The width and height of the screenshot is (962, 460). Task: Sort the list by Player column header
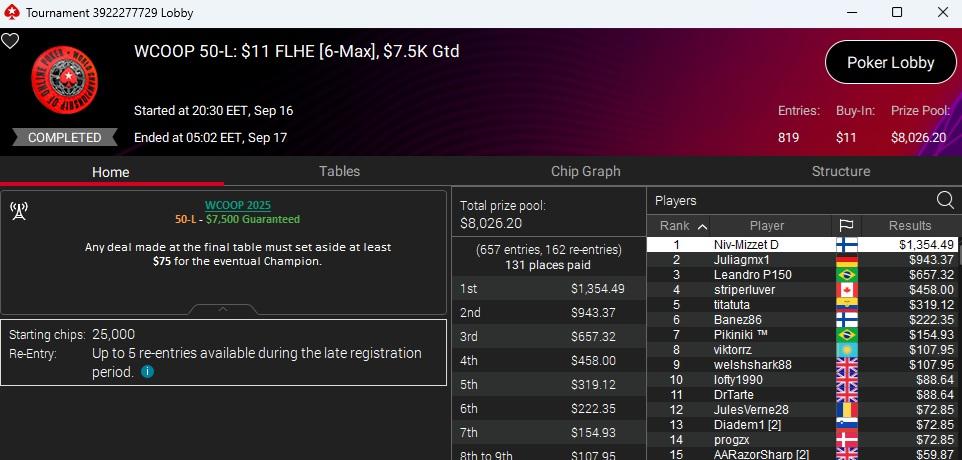tap(767, 226)
